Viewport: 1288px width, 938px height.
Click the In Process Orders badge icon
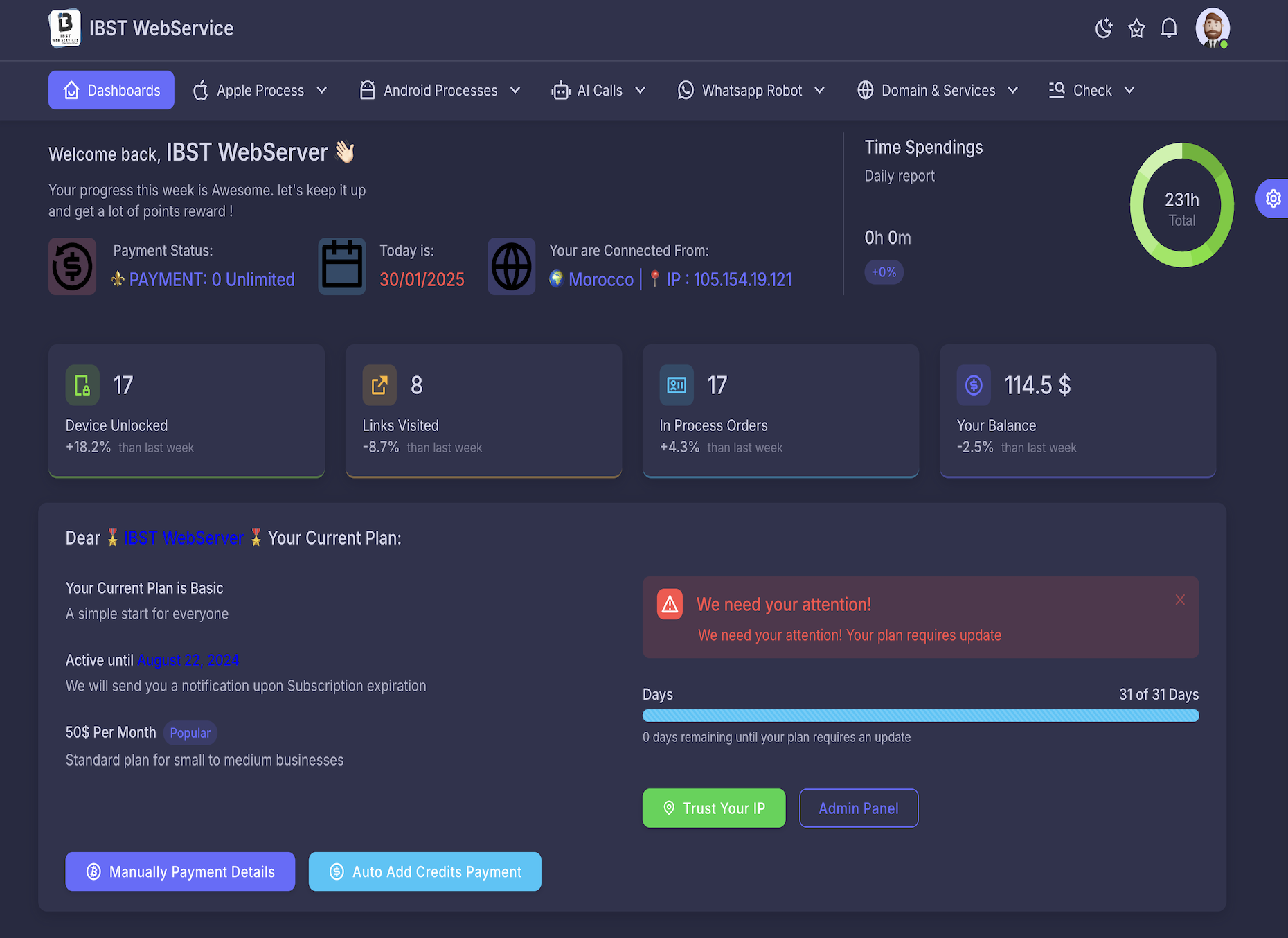tap(676, 385)
